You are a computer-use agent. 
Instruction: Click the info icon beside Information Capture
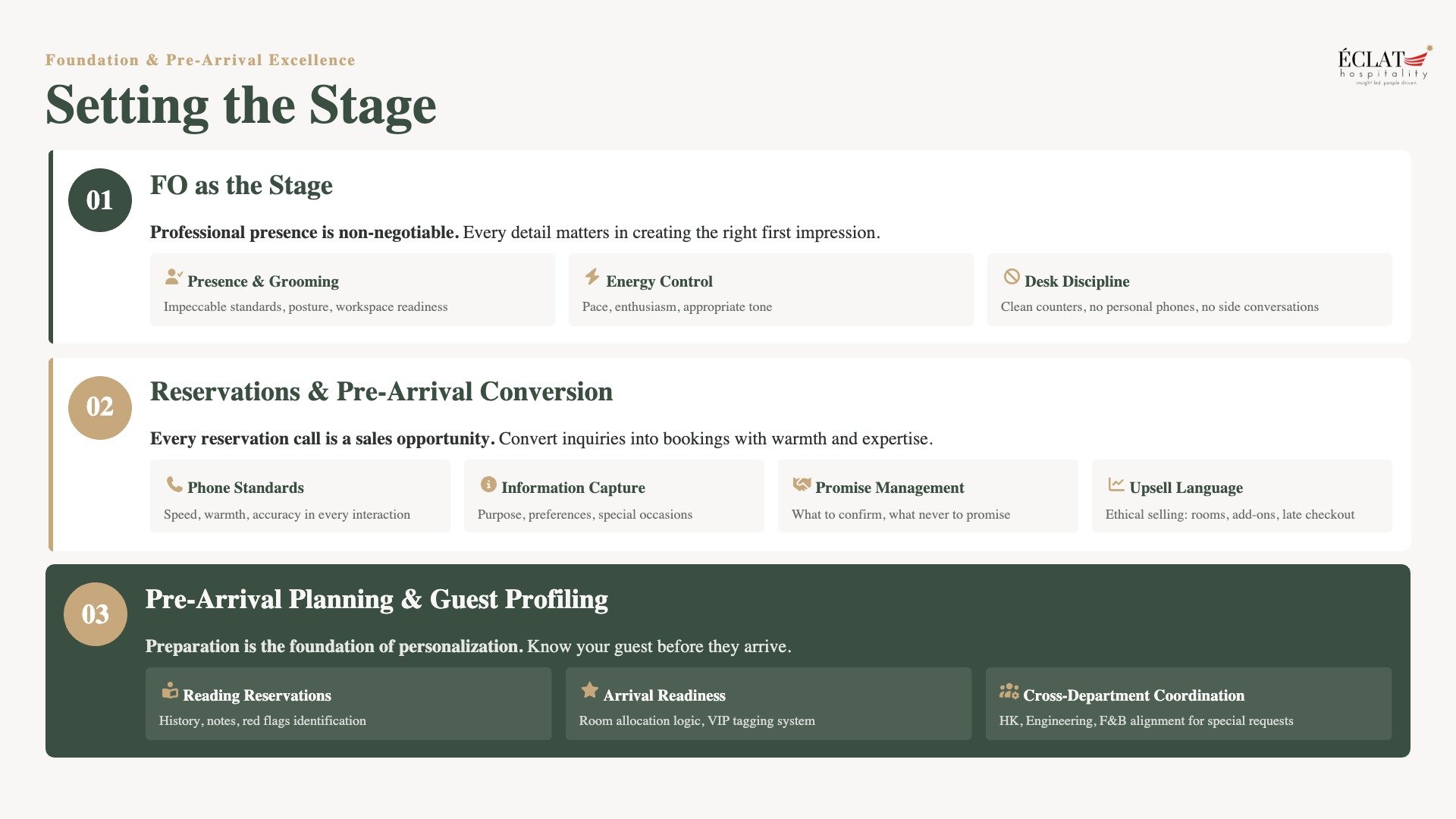tap(488, 484)
